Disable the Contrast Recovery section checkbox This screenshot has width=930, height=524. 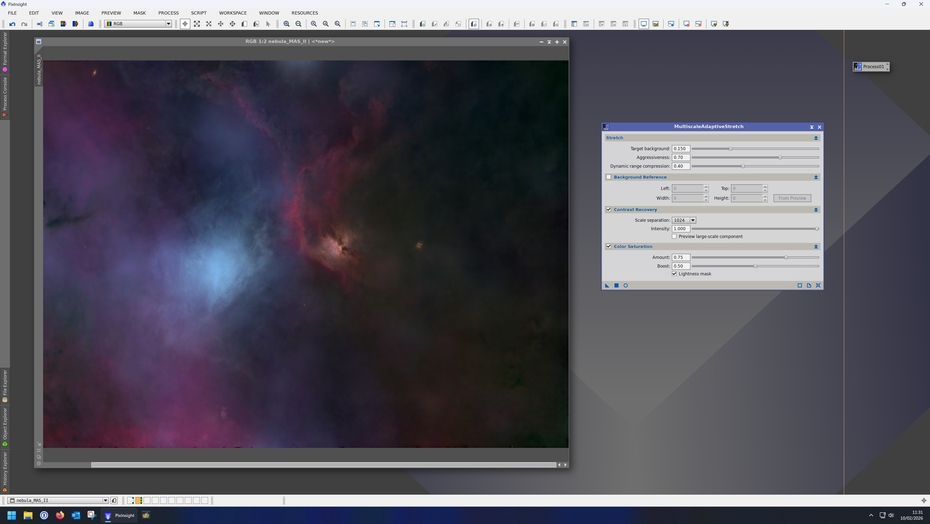tap(608, 210)
